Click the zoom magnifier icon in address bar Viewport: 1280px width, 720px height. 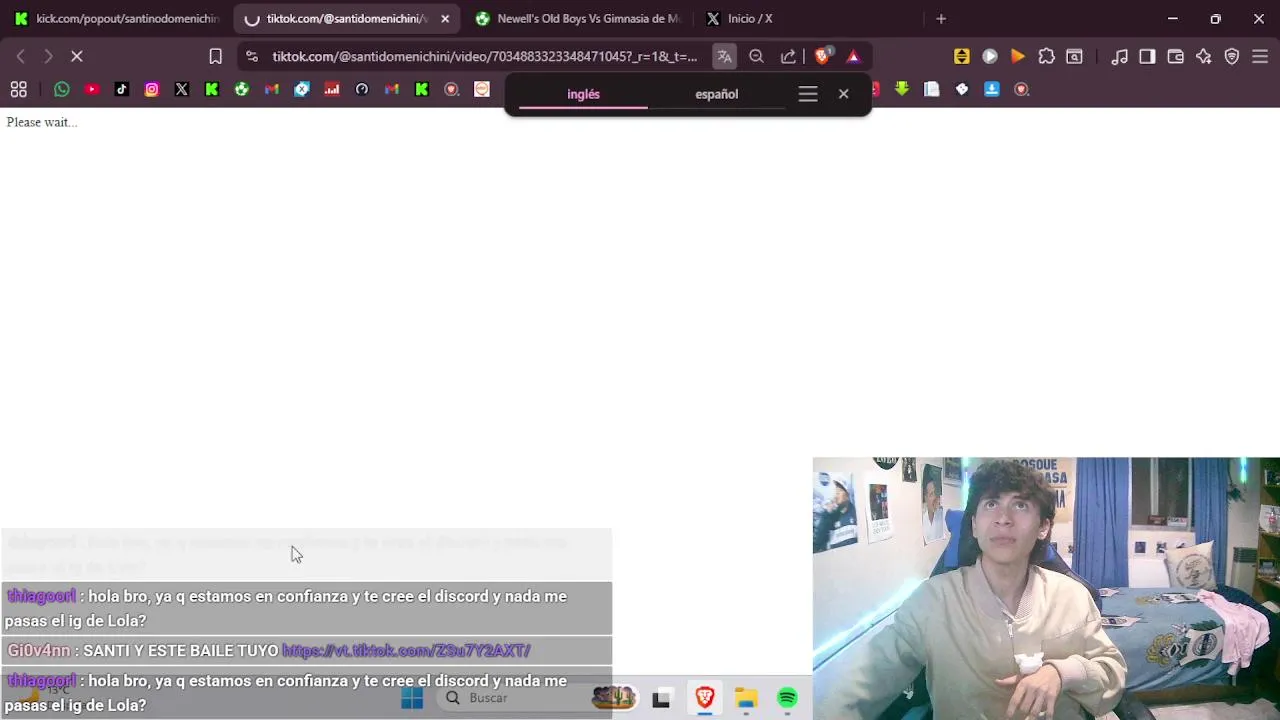click(x=756, y=57)
